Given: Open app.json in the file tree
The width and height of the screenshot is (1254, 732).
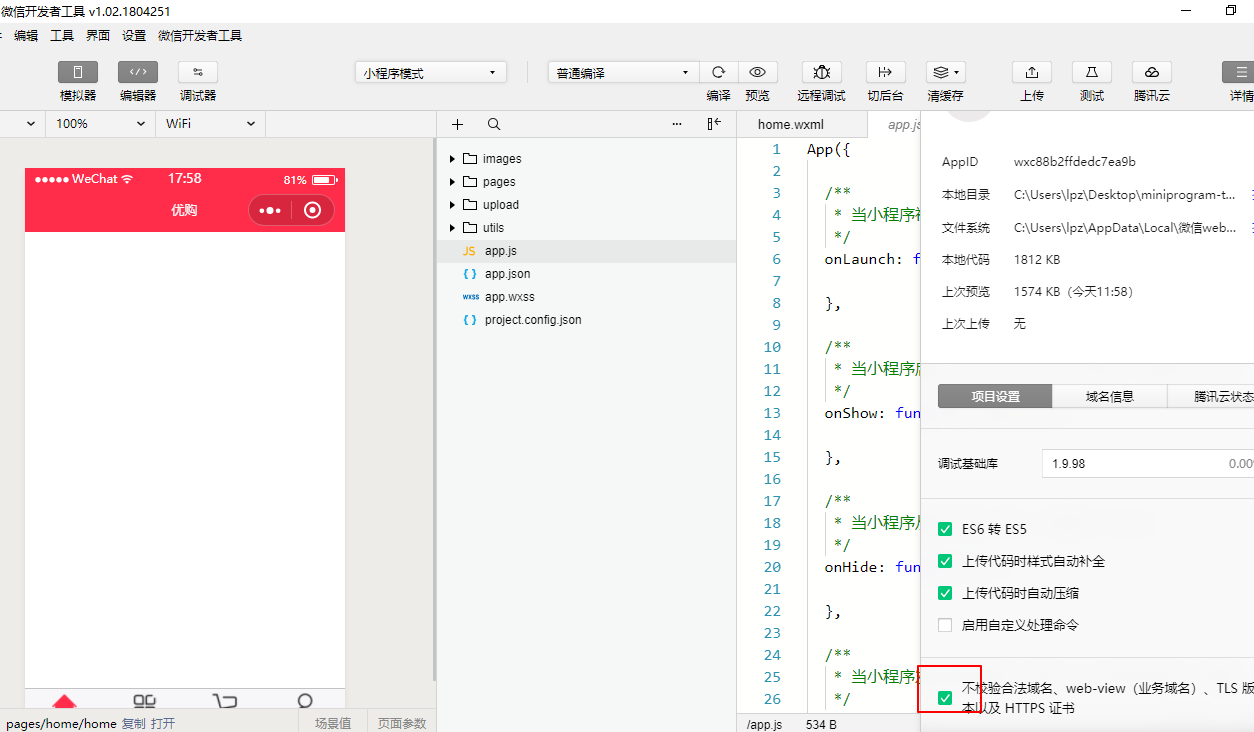Looking at the screenshot, I should pyautogui.click(x=507, y=274).
